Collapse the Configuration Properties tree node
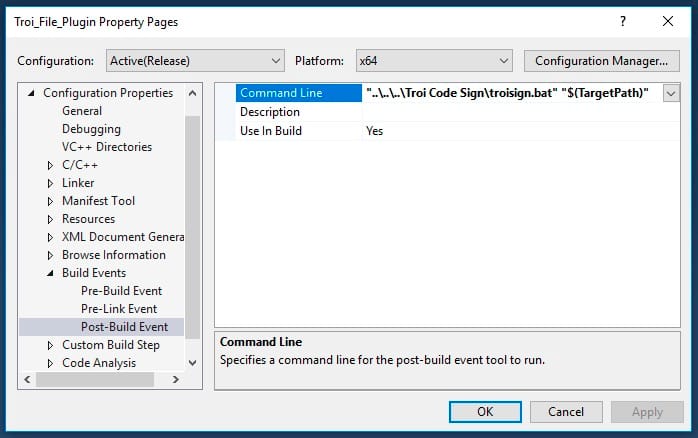698x438 pixels. tap(33, 93)
